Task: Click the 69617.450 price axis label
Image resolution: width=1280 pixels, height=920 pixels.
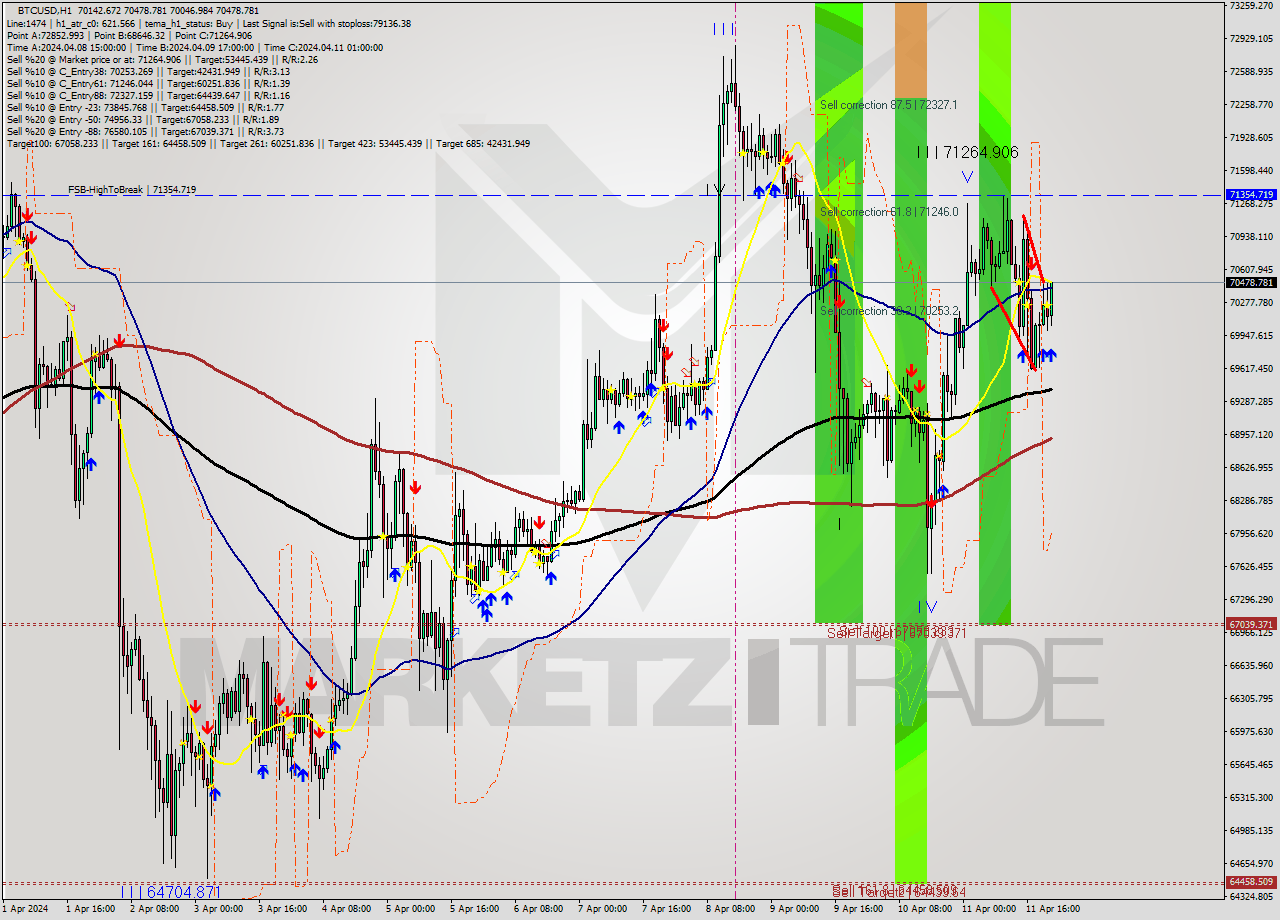Action: click(x=1251, y=369)
